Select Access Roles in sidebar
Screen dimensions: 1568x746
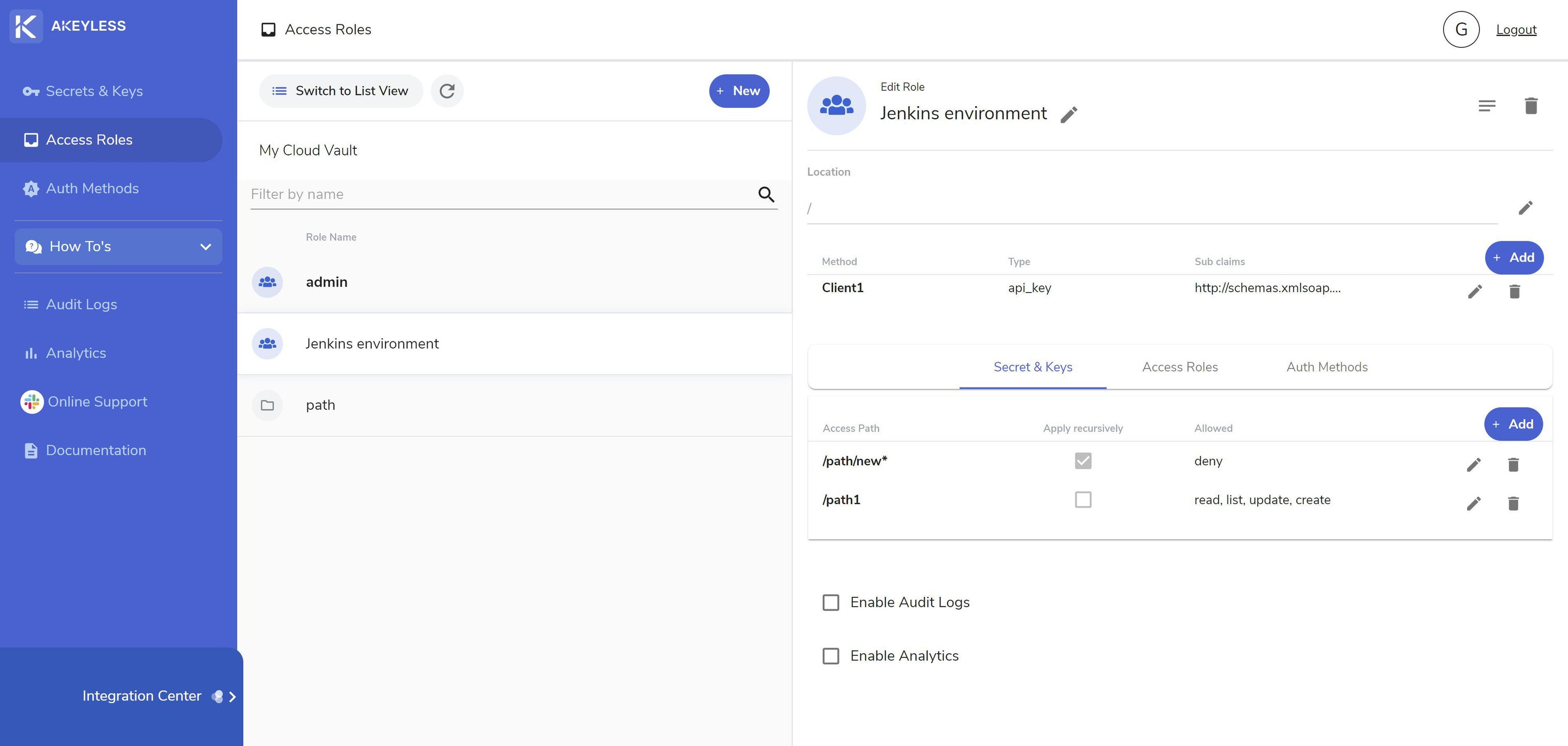[111, 140]
